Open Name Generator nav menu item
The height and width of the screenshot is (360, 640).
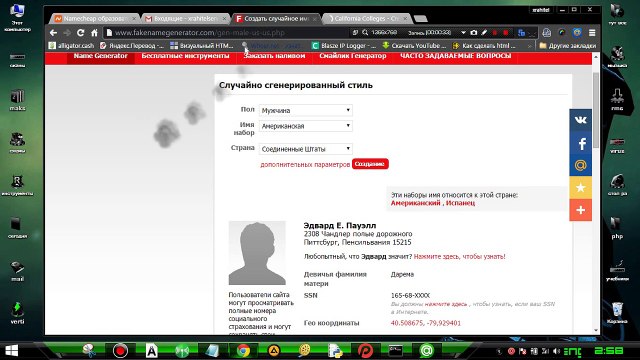101,56
